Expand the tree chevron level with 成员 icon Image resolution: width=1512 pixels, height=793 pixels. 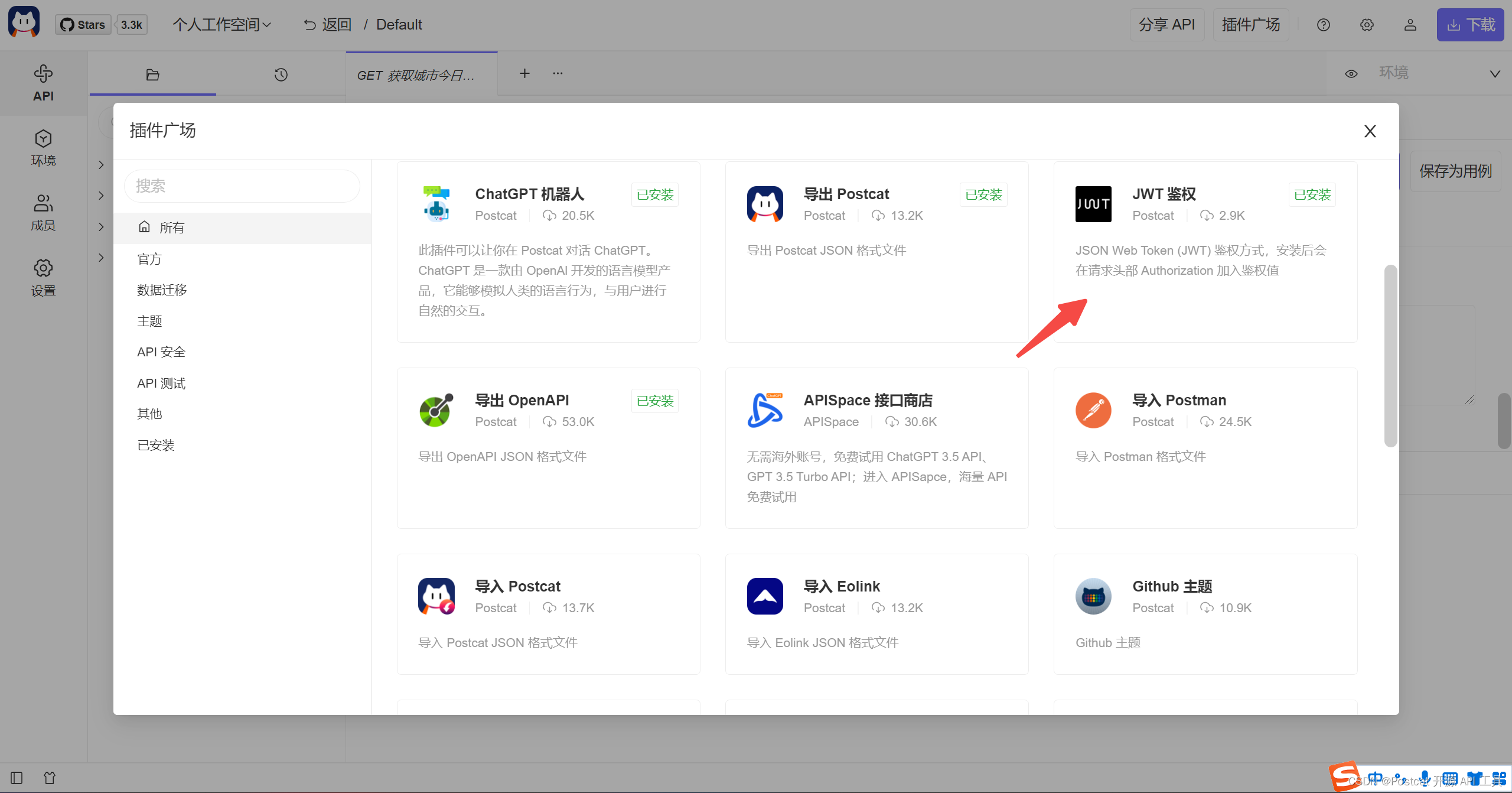pos(101,196)
